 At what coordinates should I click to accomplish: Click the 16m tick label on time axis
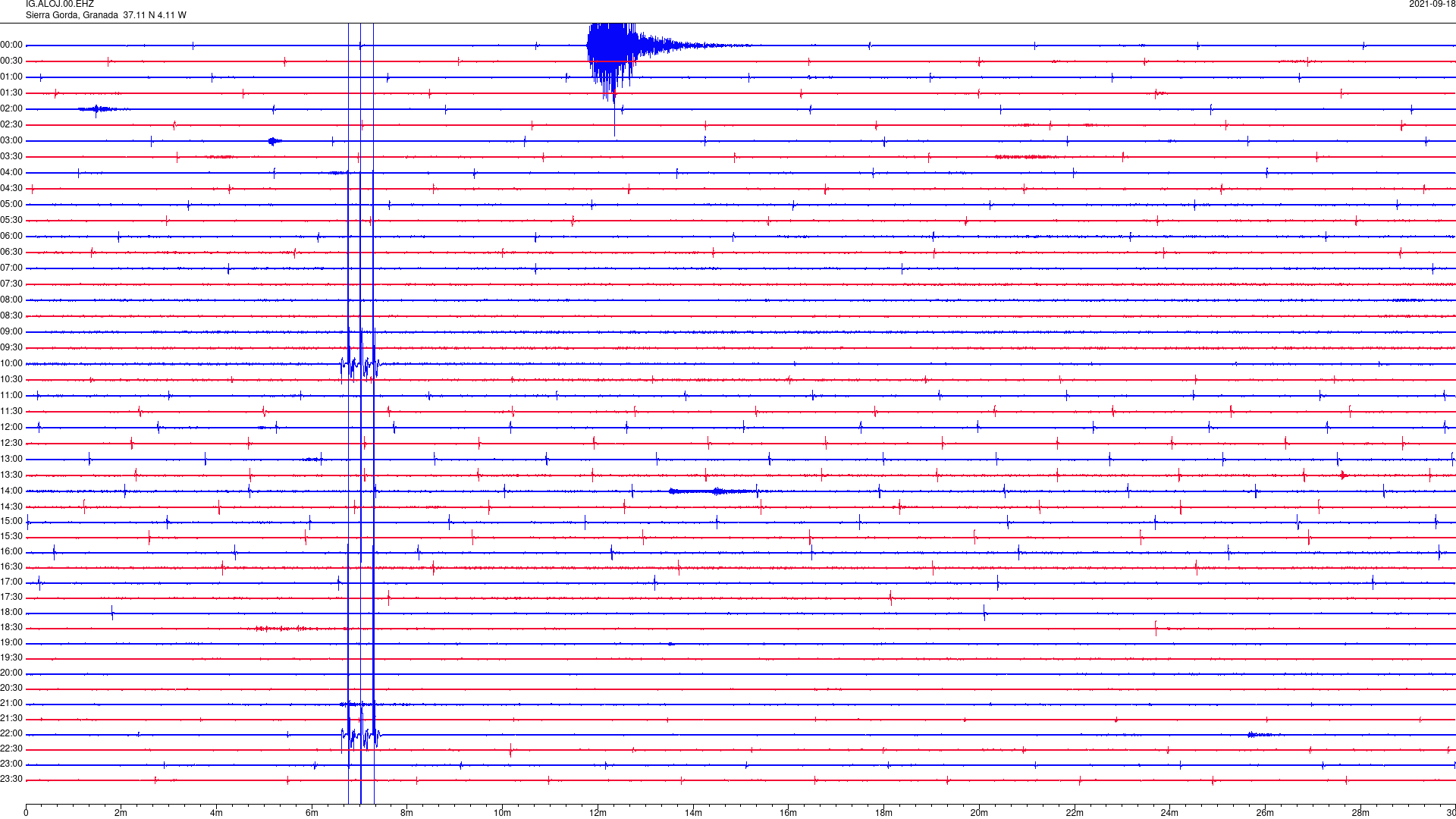(788, 813)
